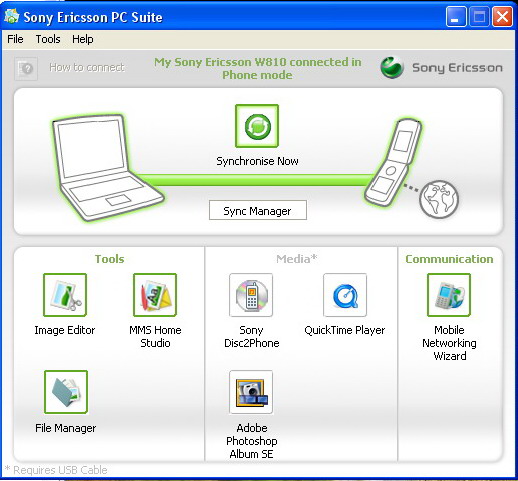Maximize the PC Suite window
This screenshot has width=518, height=481.
coord(479,16)
